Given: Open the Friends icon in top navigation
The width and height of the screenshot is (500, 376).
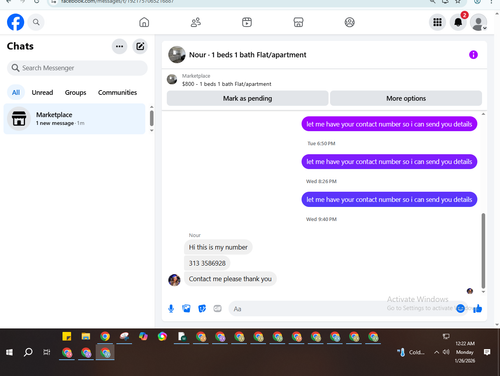Looking at the screenshot, I should [196, 22].
